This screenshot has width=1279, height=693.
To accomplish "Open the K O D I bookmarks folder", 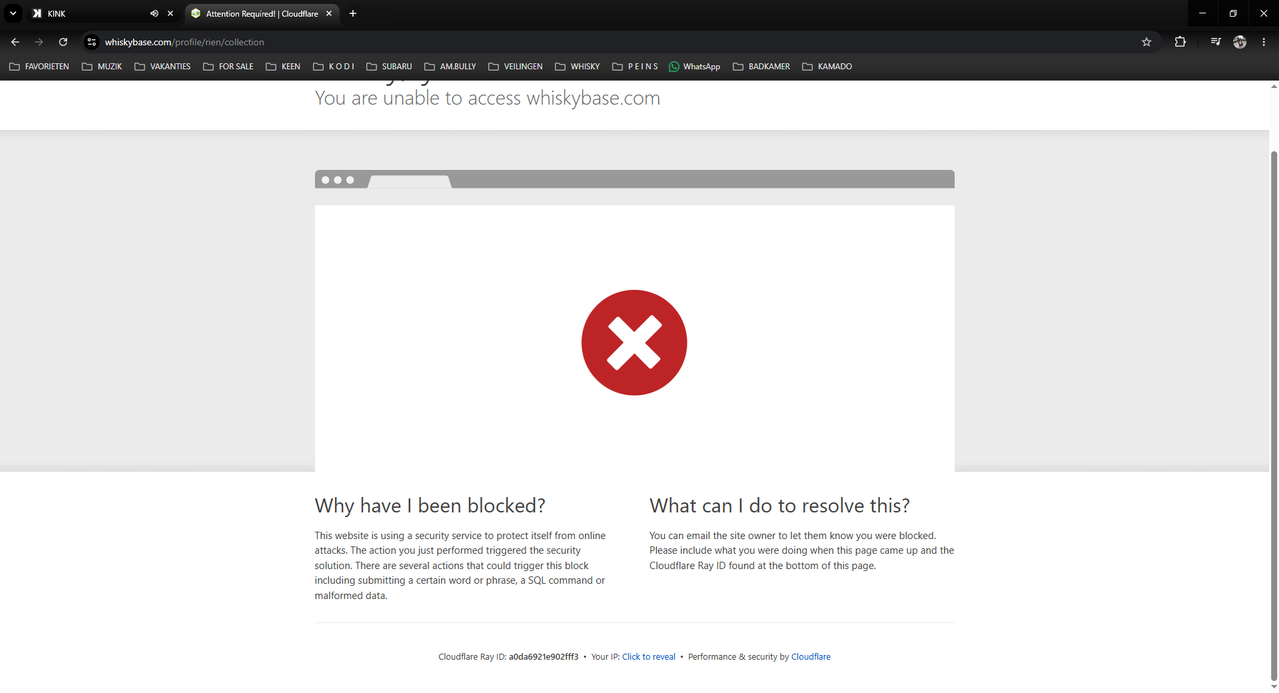I will pos(334,67).
